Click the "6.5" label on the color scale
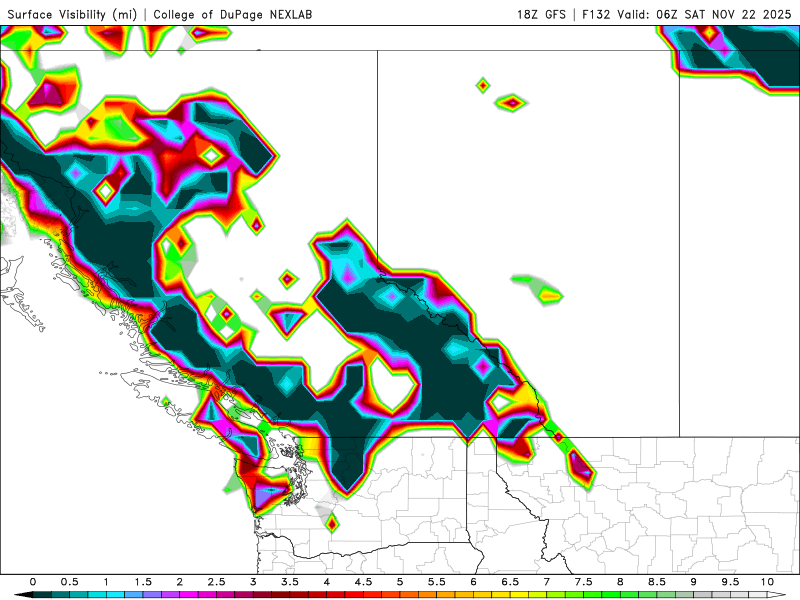 click(x=510, y=582)
